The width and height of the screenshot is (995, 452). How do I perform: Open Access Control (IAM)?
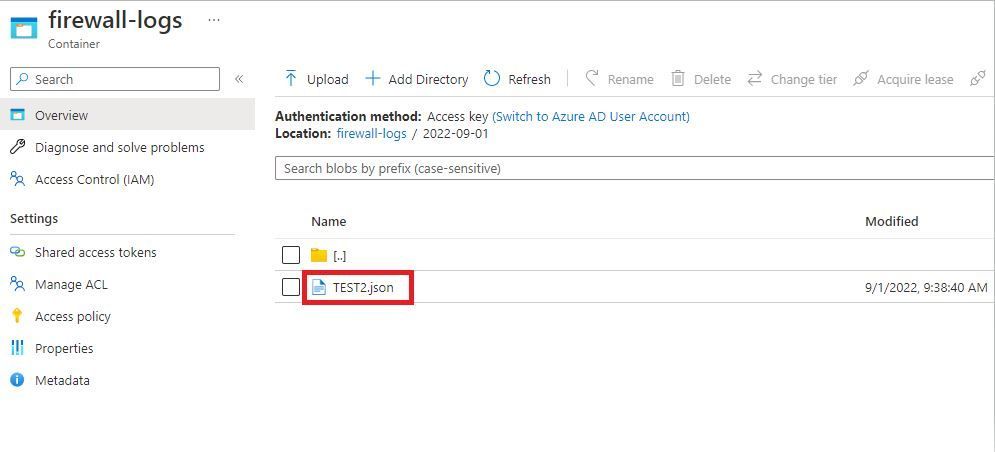tap(95, 180)
